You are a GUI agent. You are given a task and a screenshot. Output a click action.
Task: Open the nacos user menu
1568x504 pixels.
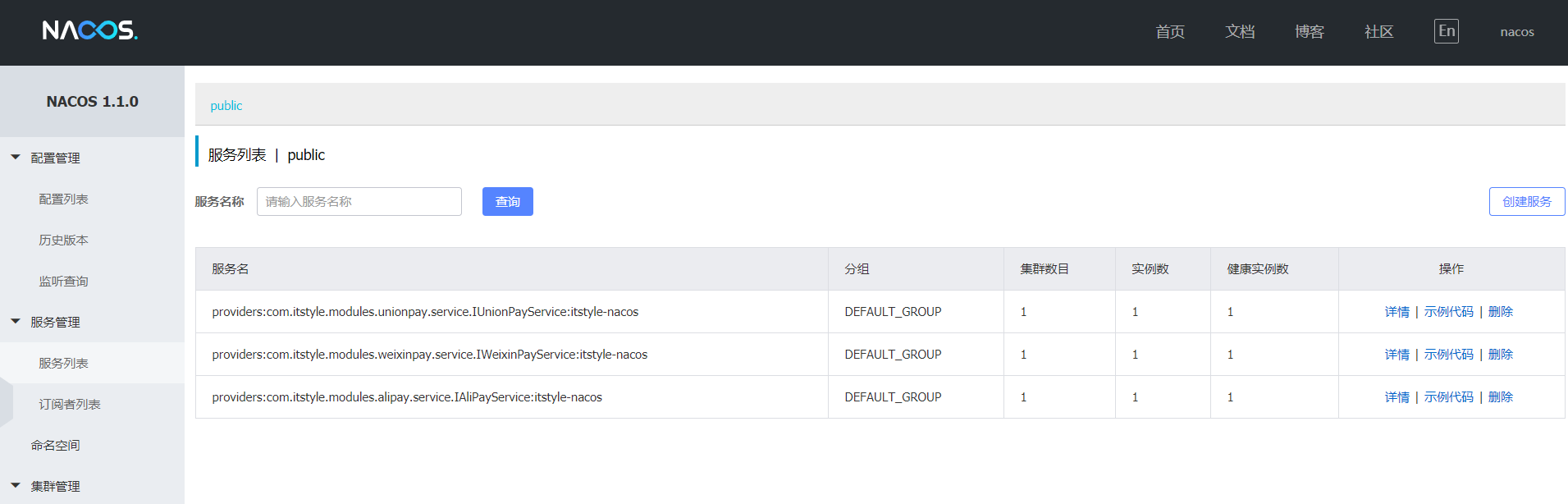[1516, 32]
